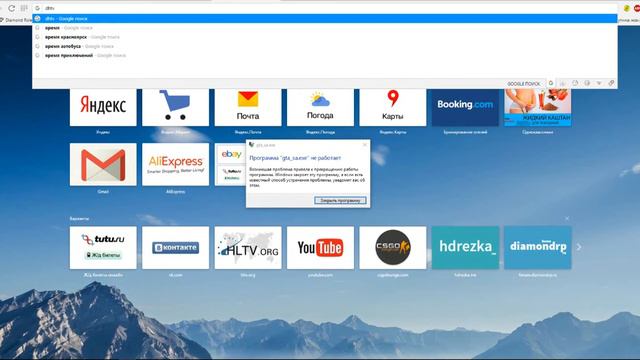This screenshot has width=640, height=360.
Task: Open the YouTube suggestion tile
Action: pyautogui.click(x=320, y=248)
